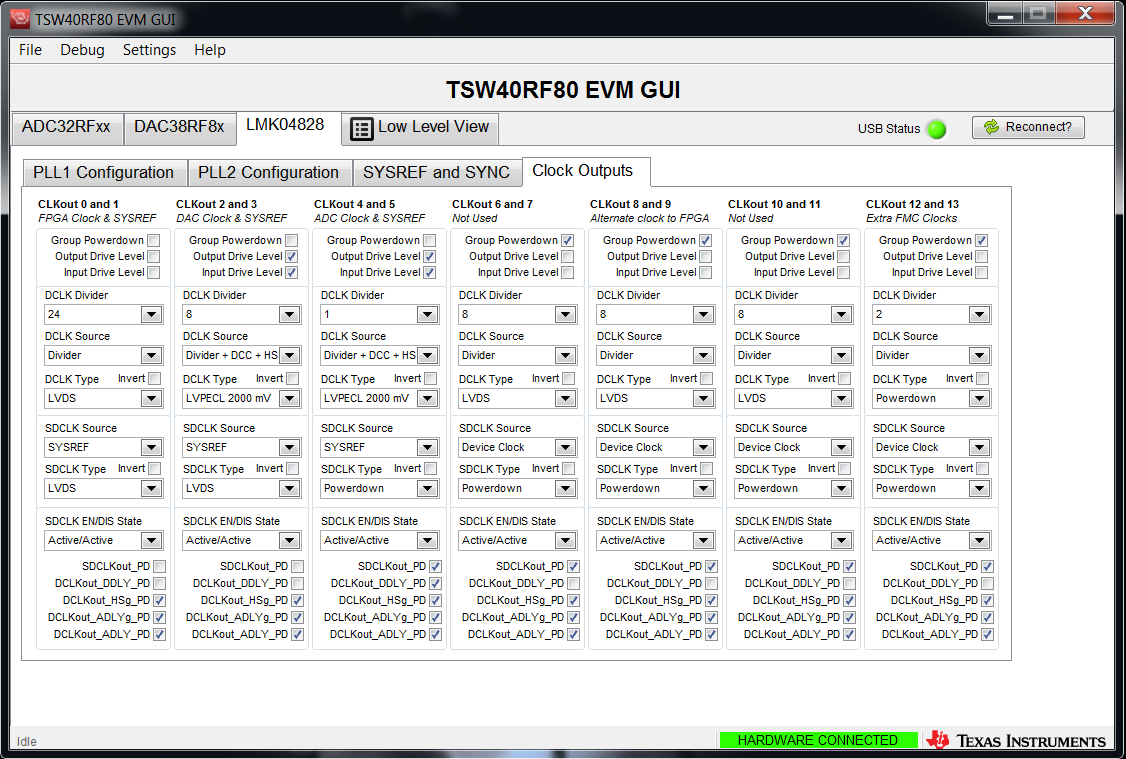Click the TSW40RF80 EVM GUI main heading
1126x759 pixels.
point(563,90)
